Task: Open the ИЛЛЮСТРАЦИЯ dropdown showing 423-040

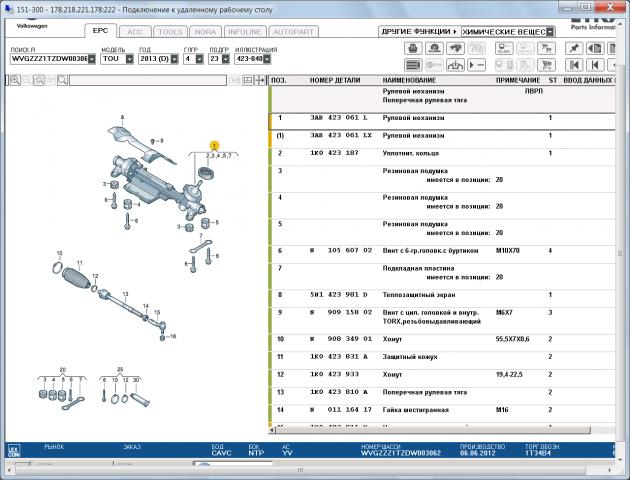Action: (x=266, y=59)
